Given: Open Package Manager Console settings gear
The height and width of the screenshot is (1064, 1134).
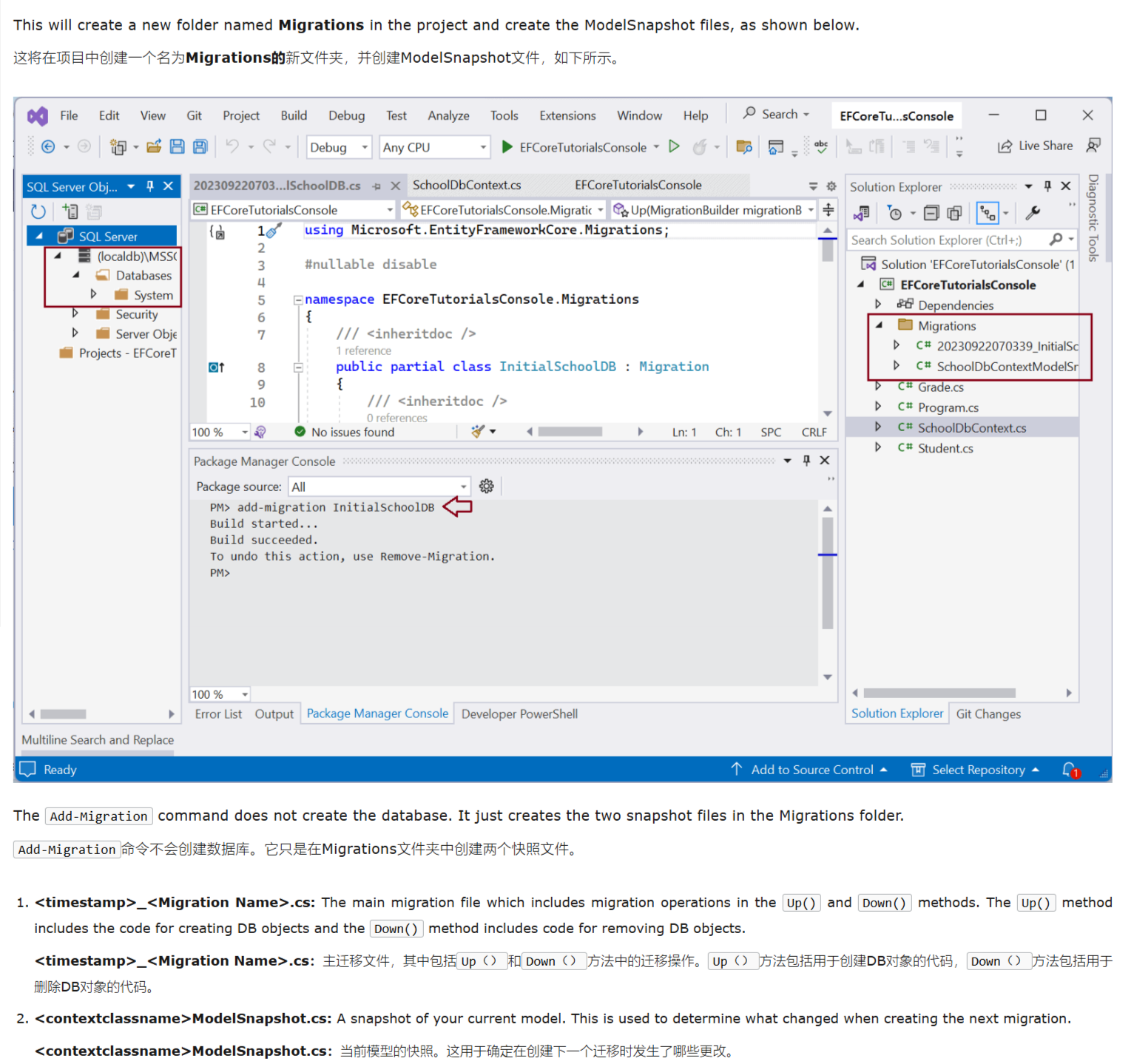Looking at the screenshot, I should point(486,486).
